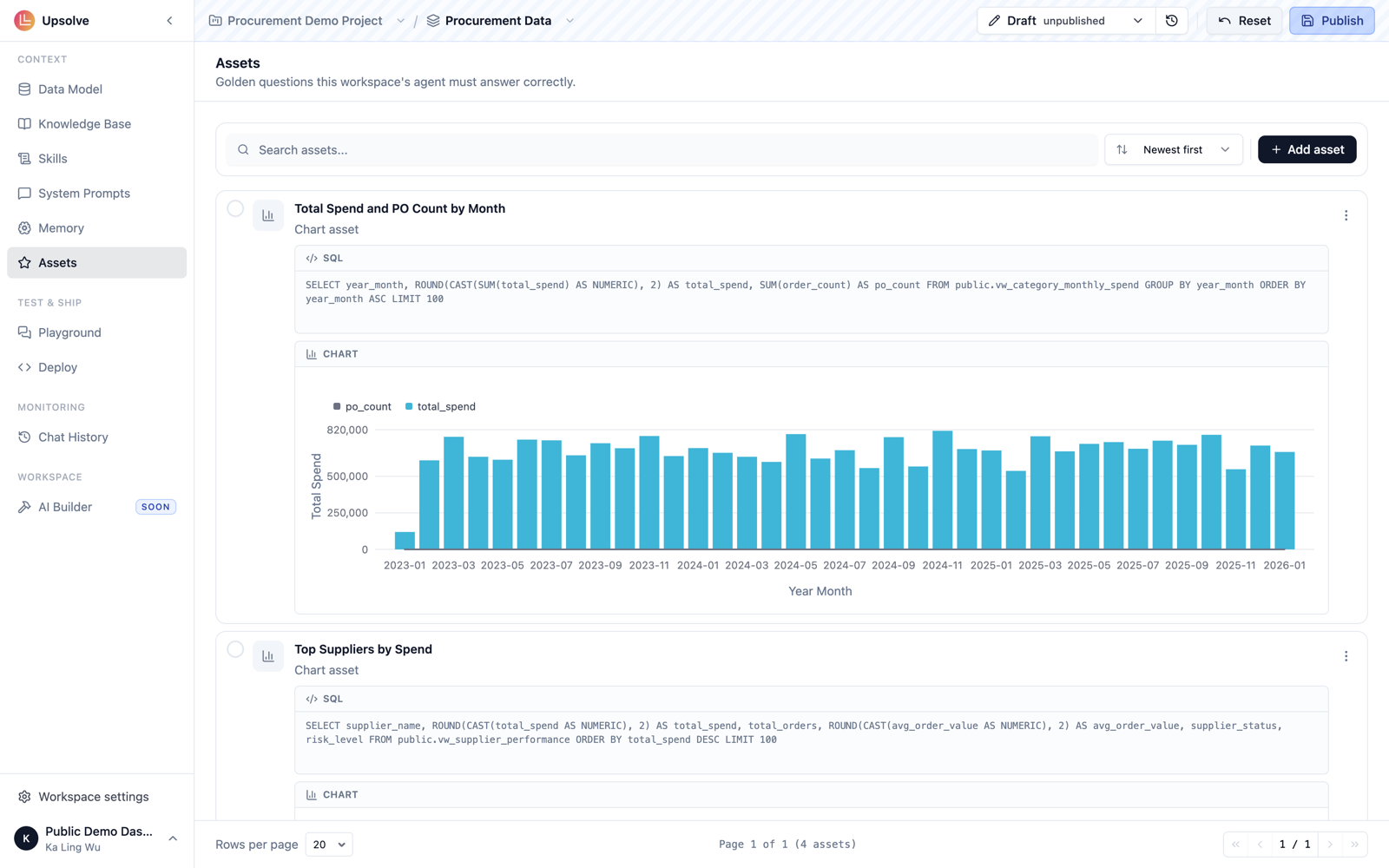Expand Procurement Data workspace chevron
Screen dimensions: 1389x868
(569, 21)
